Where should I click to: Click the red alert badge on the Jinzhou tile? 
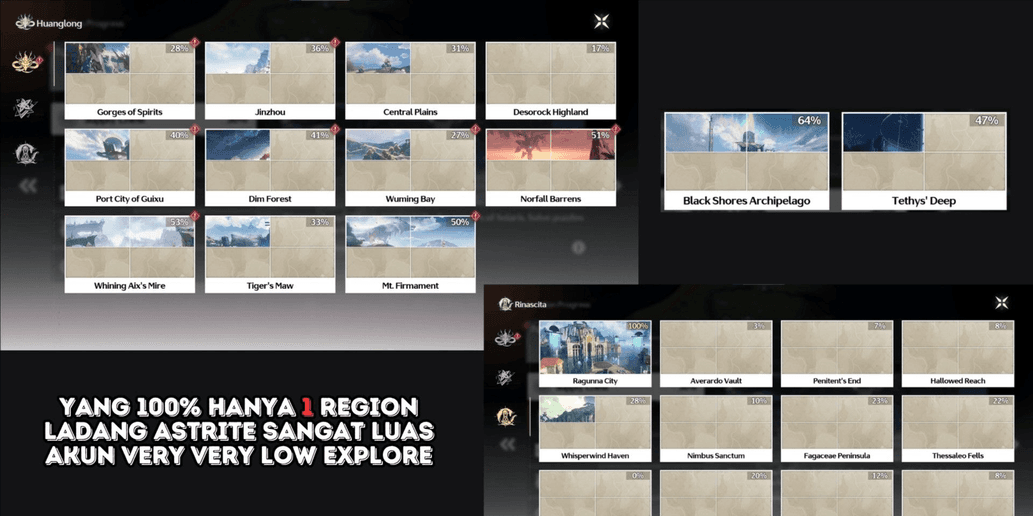coord(335,43)
